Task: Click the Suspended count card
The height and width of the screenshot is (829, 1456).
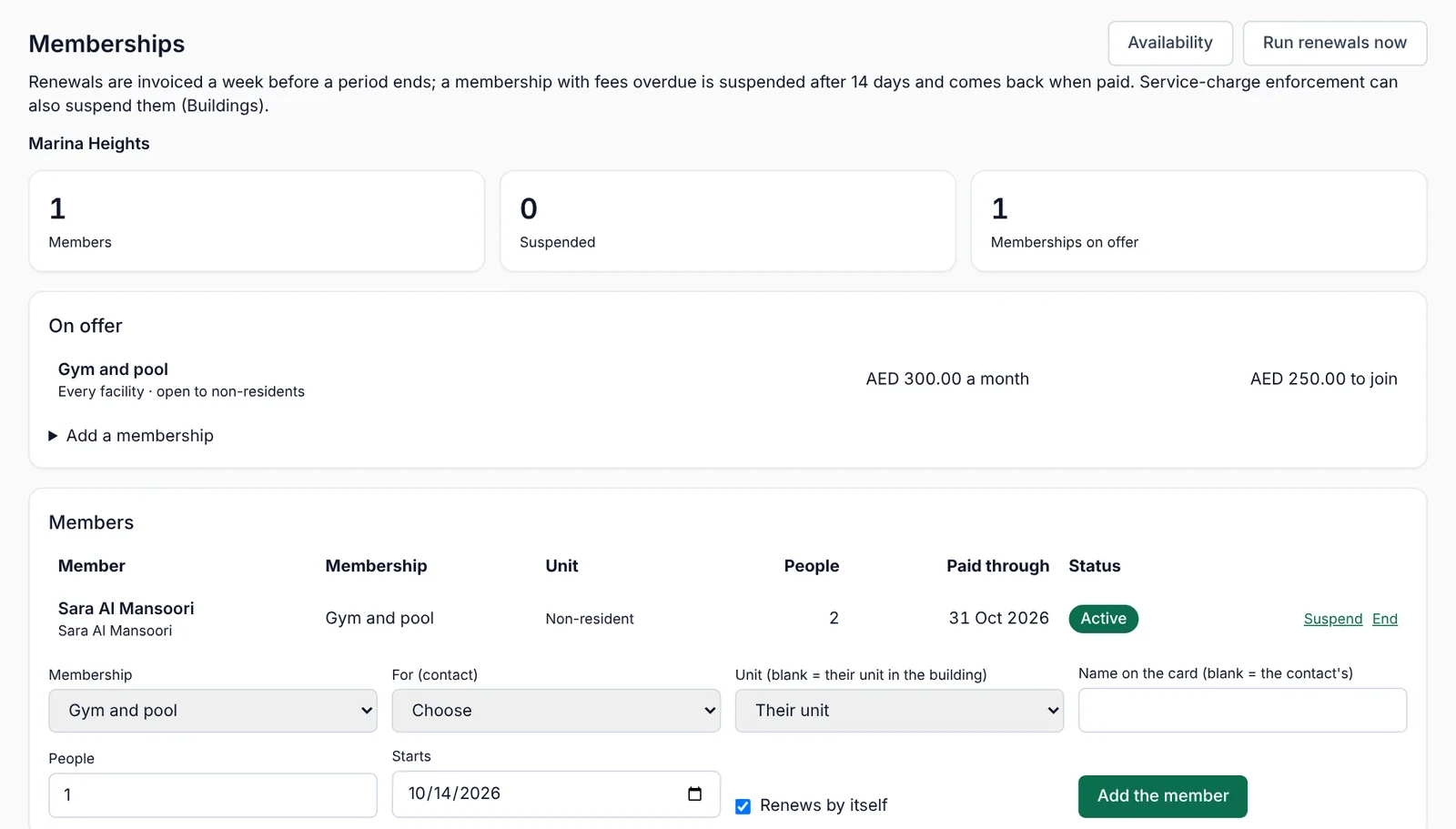Action: click(728, 221)
